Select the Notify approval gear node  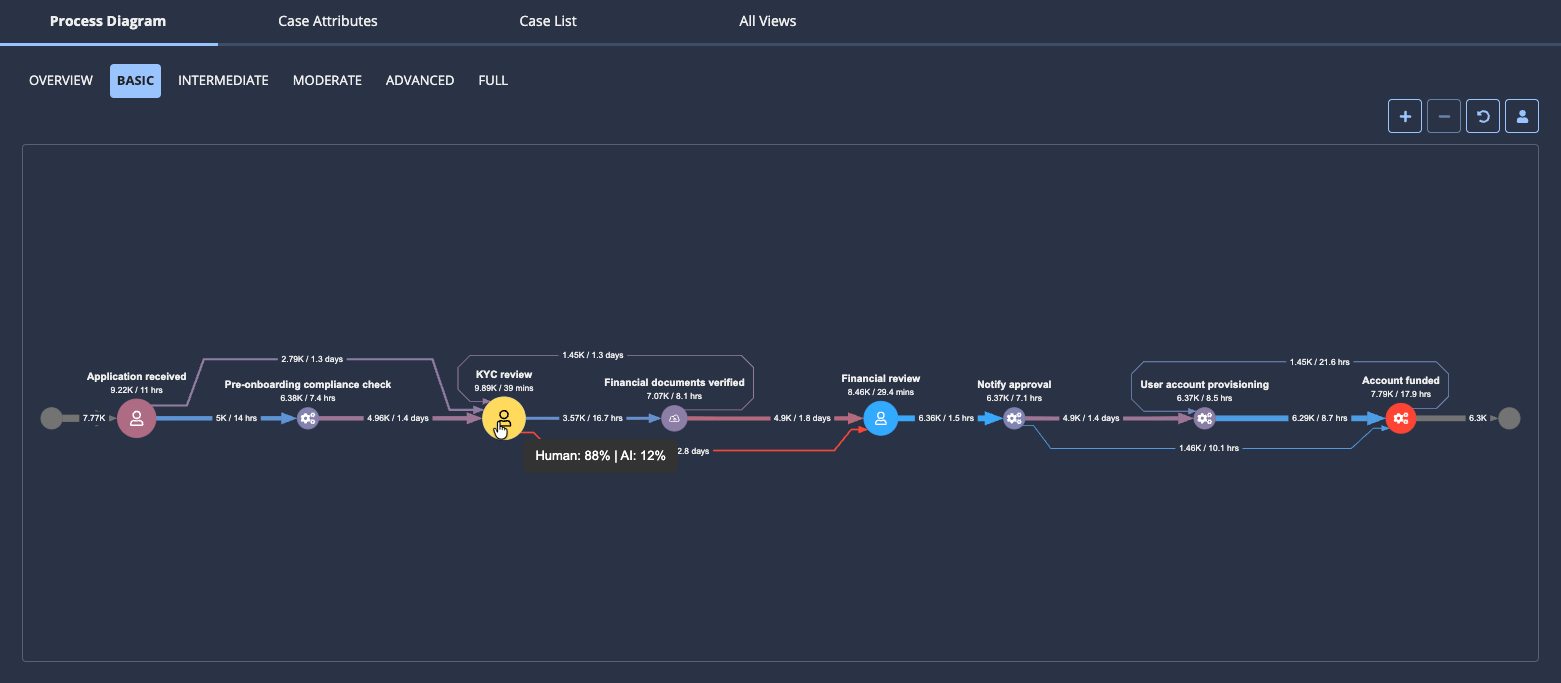tap(1014, 418)
